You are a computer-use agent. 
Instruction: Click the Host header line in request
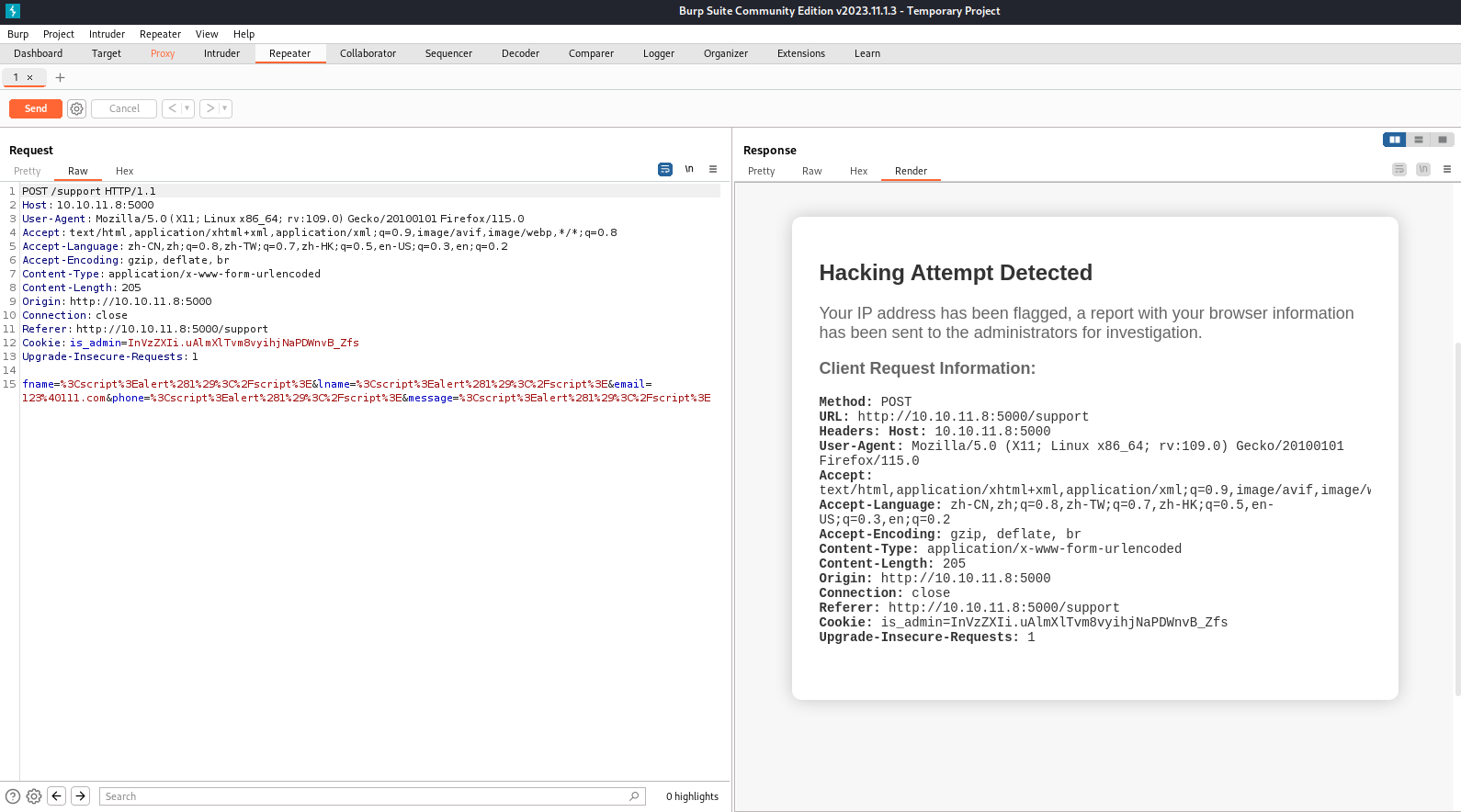pos(88,205)
